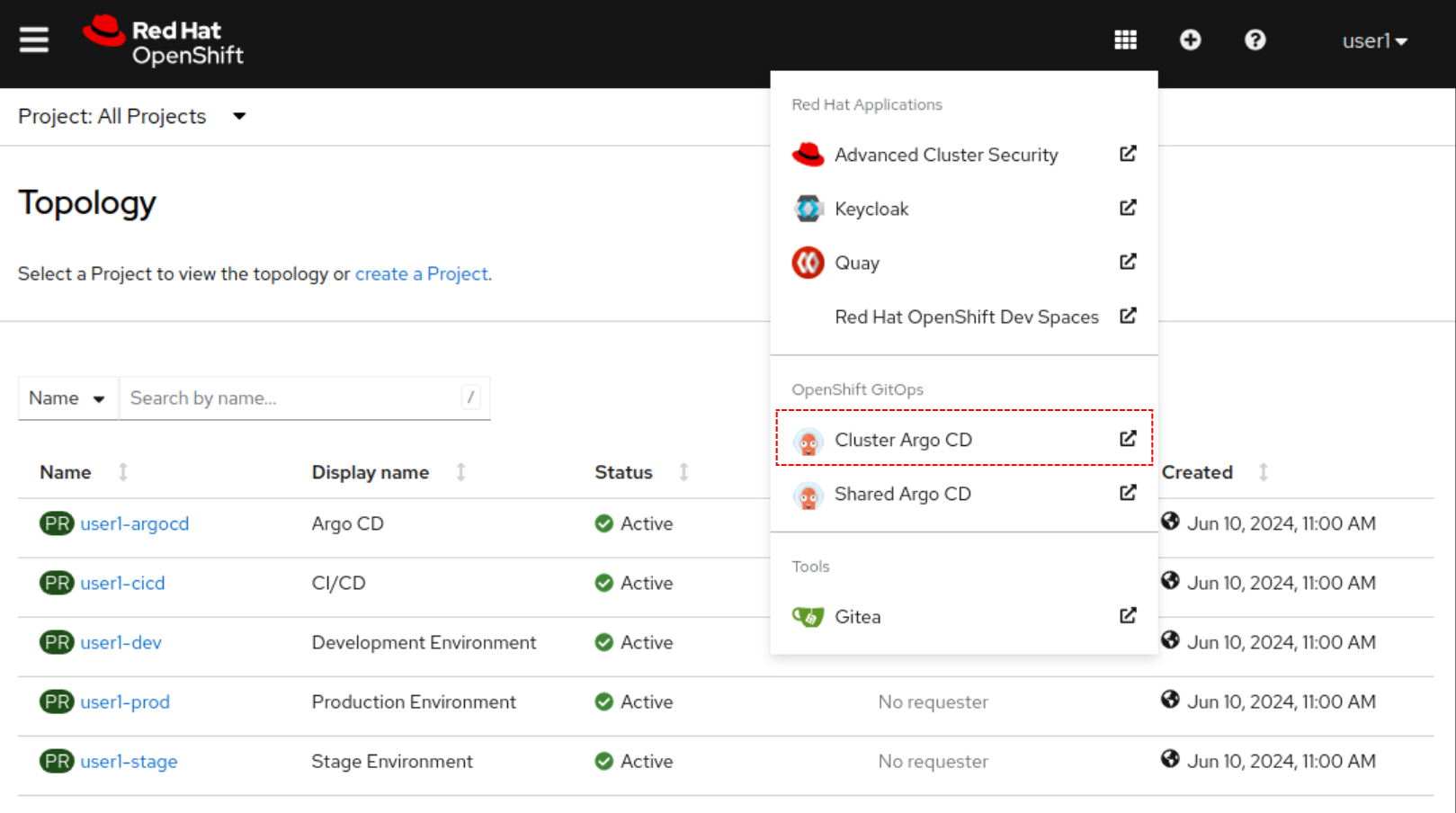1456x813 pixels.
Task: Launch Cluster Argo CD
Action: coord(964,440)
